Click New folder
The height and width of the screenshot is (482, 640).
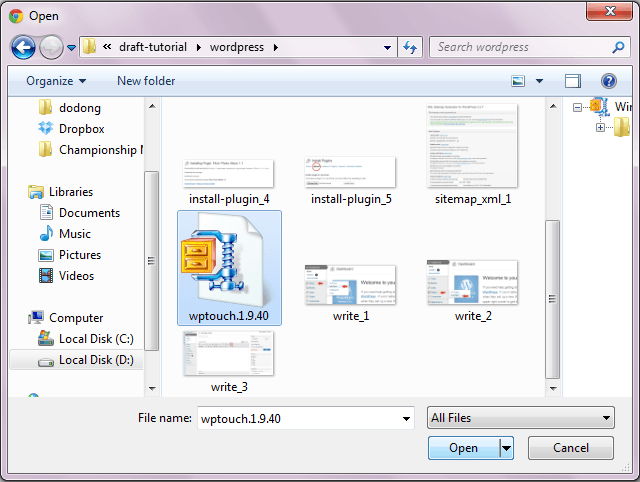[146, 81]
